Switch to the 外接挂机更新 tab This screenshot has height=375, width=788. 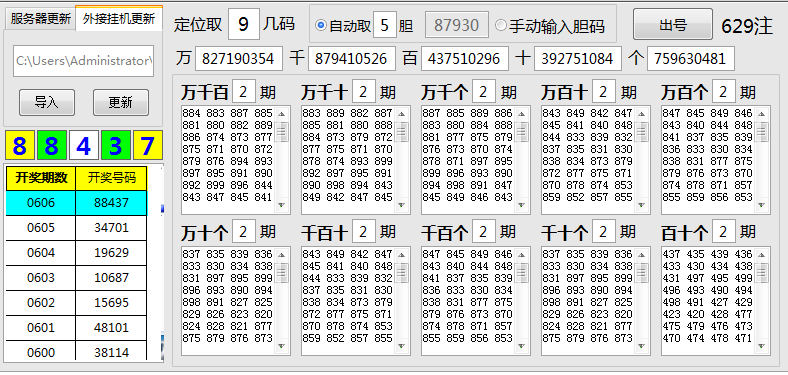point(119,19)
